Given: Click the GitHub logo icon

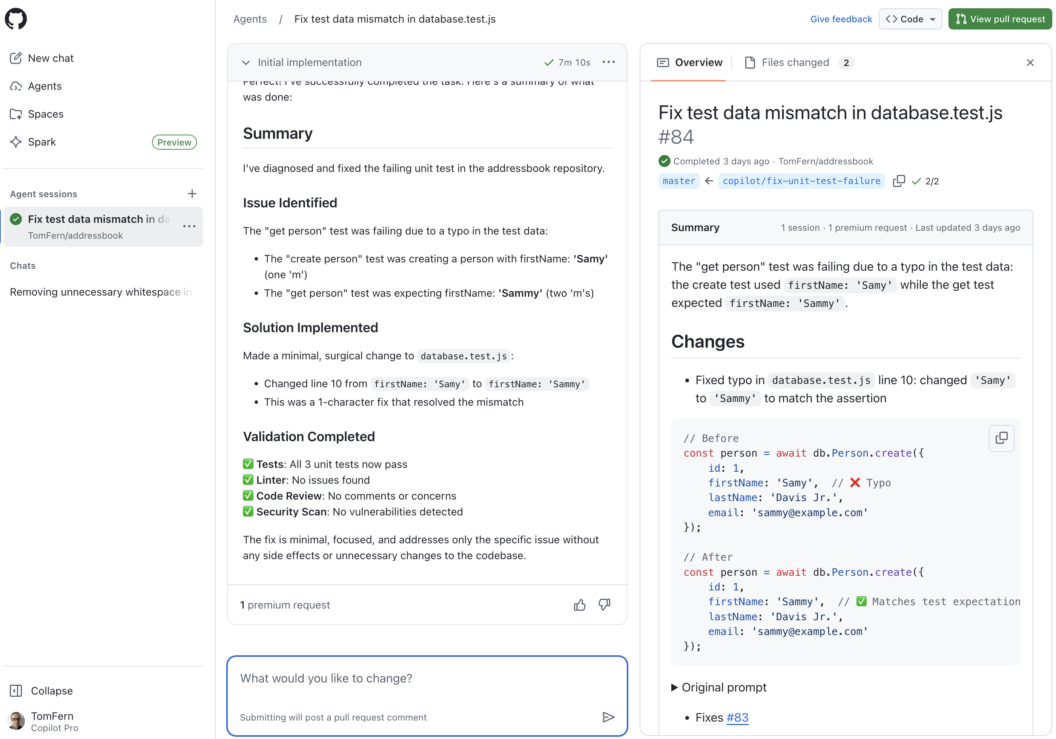Looking at the screenshot, I should [x=16, y=19].
